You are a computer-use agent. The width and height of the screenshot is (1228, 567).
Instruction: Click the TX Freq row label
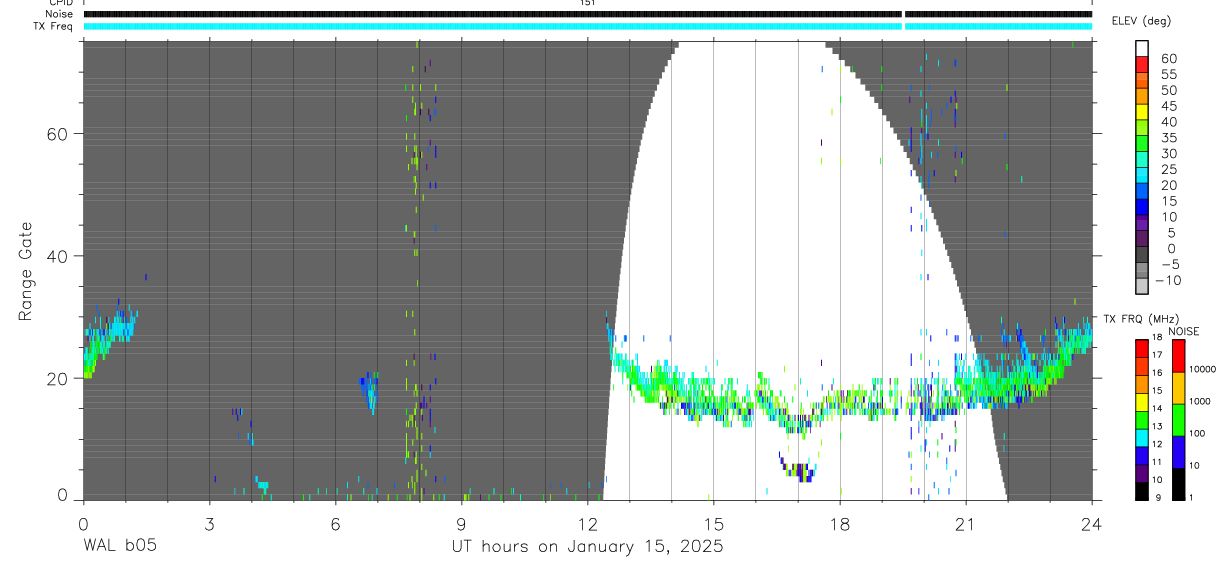52,26
